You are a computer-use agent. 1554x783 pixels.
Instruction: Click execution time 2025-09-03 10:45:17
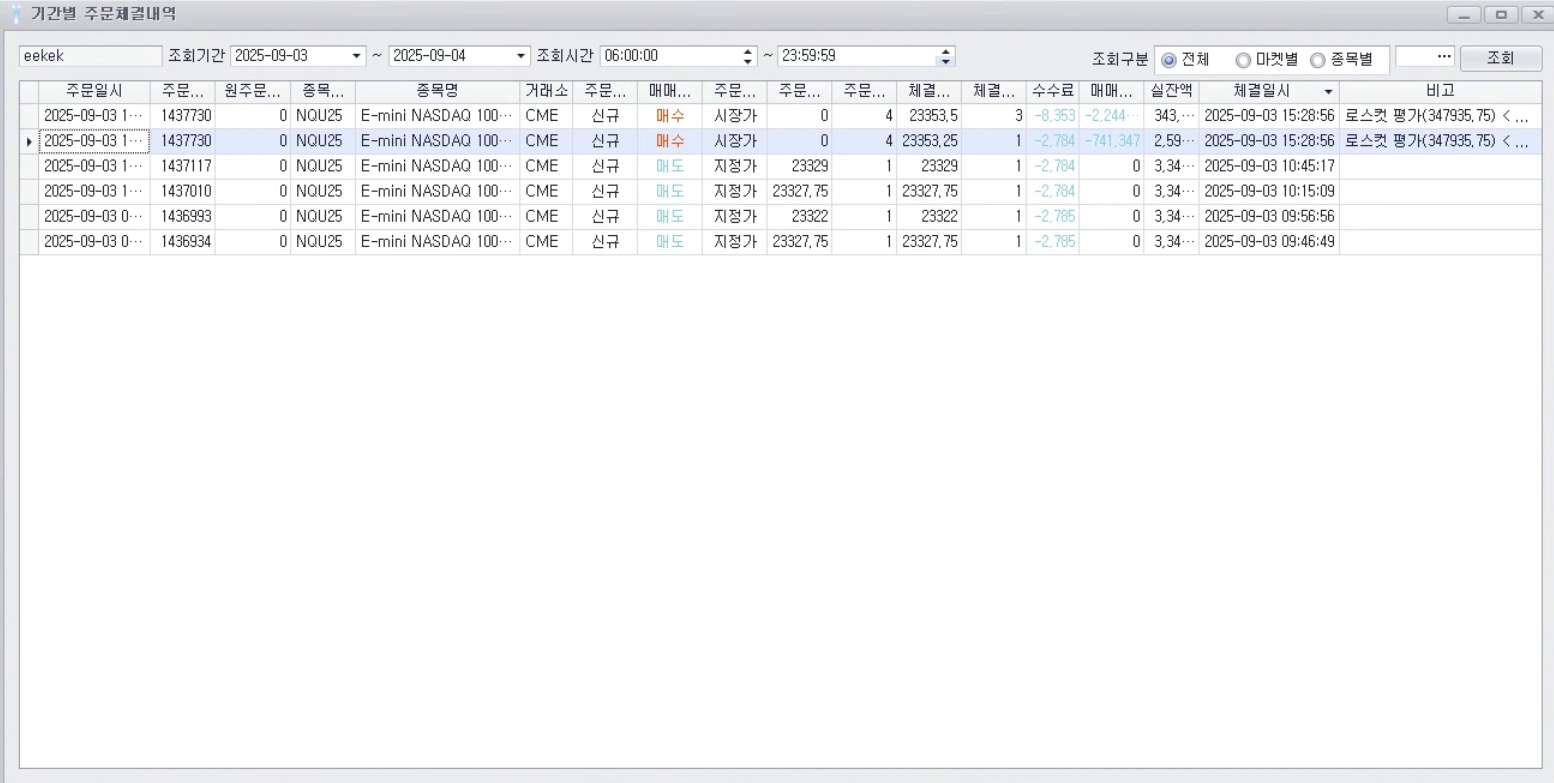click(x=1269, y=166)
